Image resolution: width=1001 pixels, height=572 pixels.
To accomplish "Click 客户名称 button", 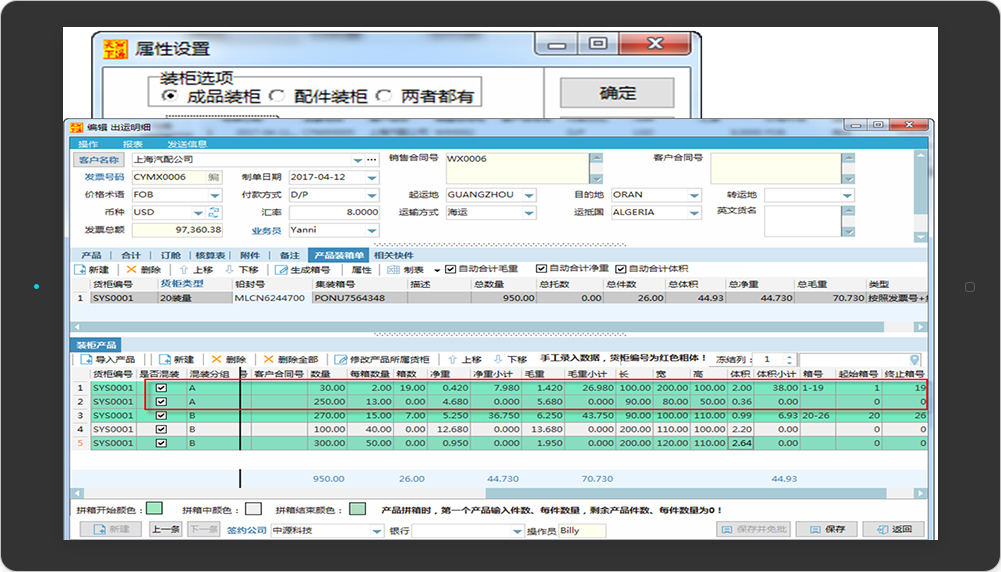I will tap(100, 160).
